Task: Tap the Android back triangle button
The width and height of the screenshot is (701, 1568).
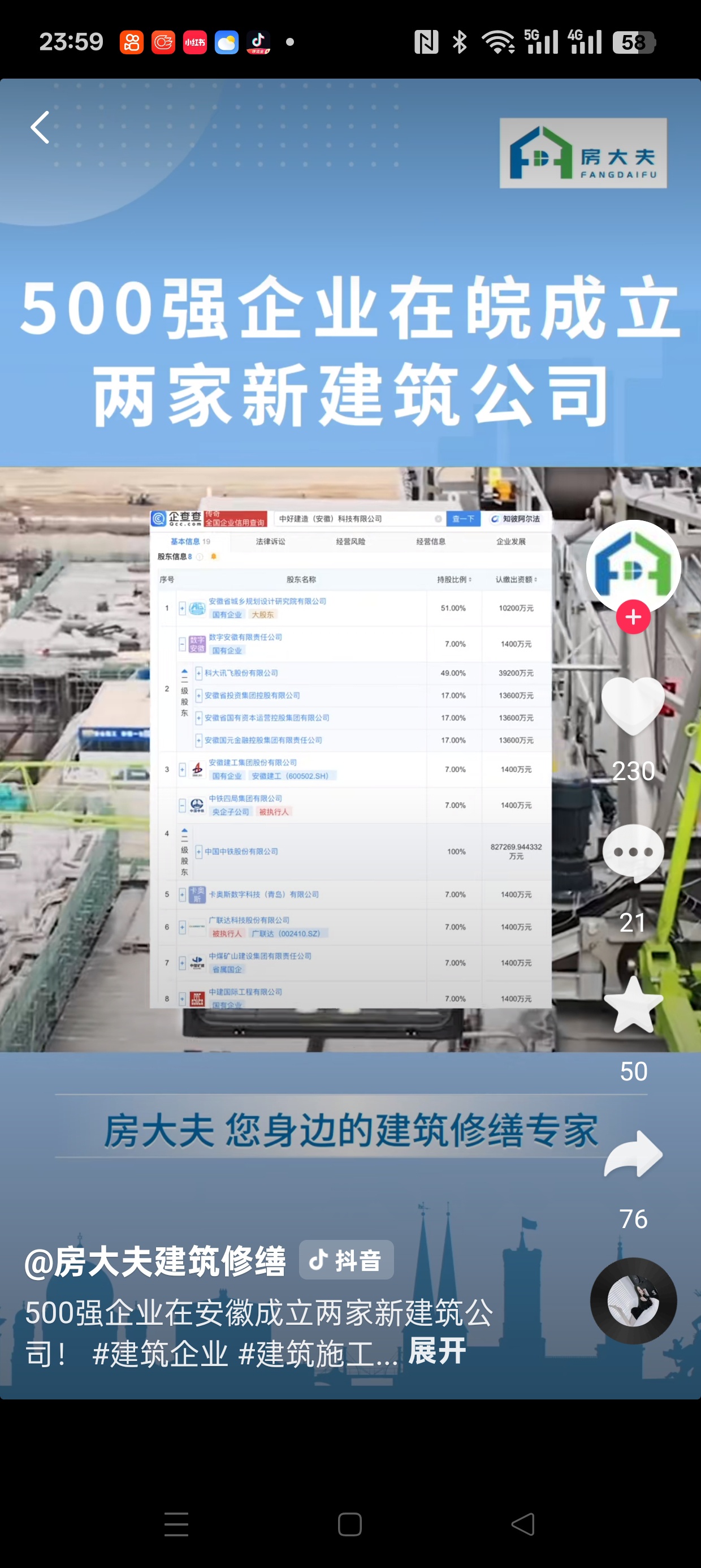Action: click(x=523, y=1524)
